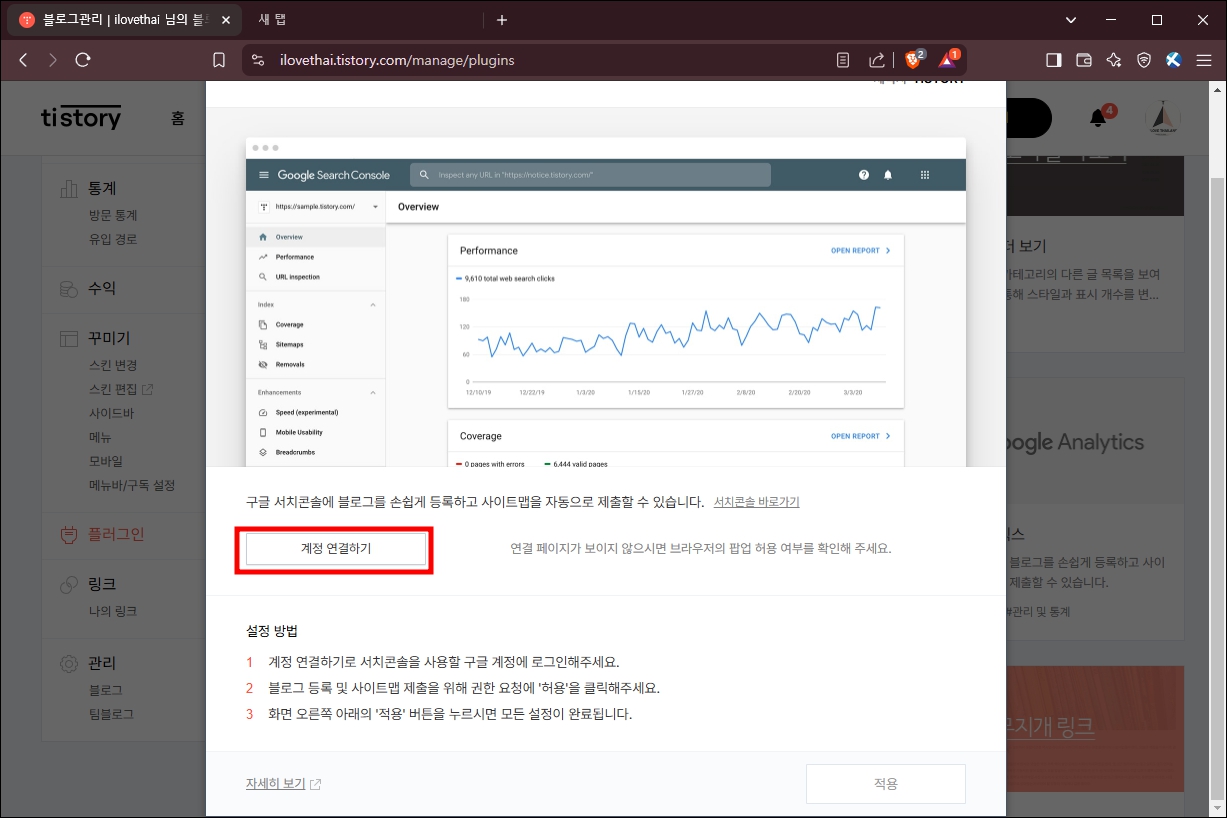
Task: Click the 꾸미기 layout icon in sidebar
Action: pyautogui.click(x=69, y=338)
